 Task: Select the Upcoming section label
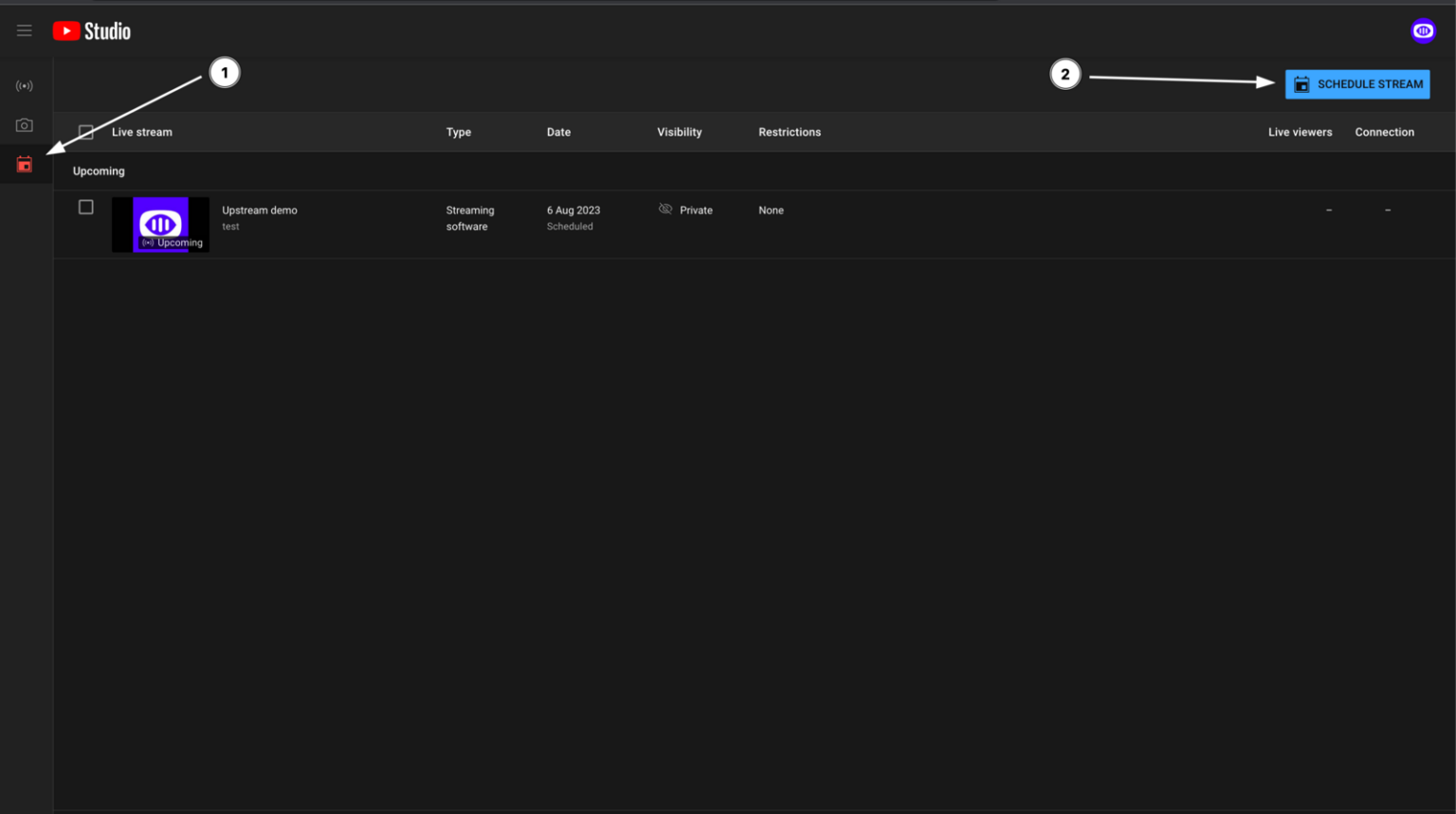tap(99, 171)
